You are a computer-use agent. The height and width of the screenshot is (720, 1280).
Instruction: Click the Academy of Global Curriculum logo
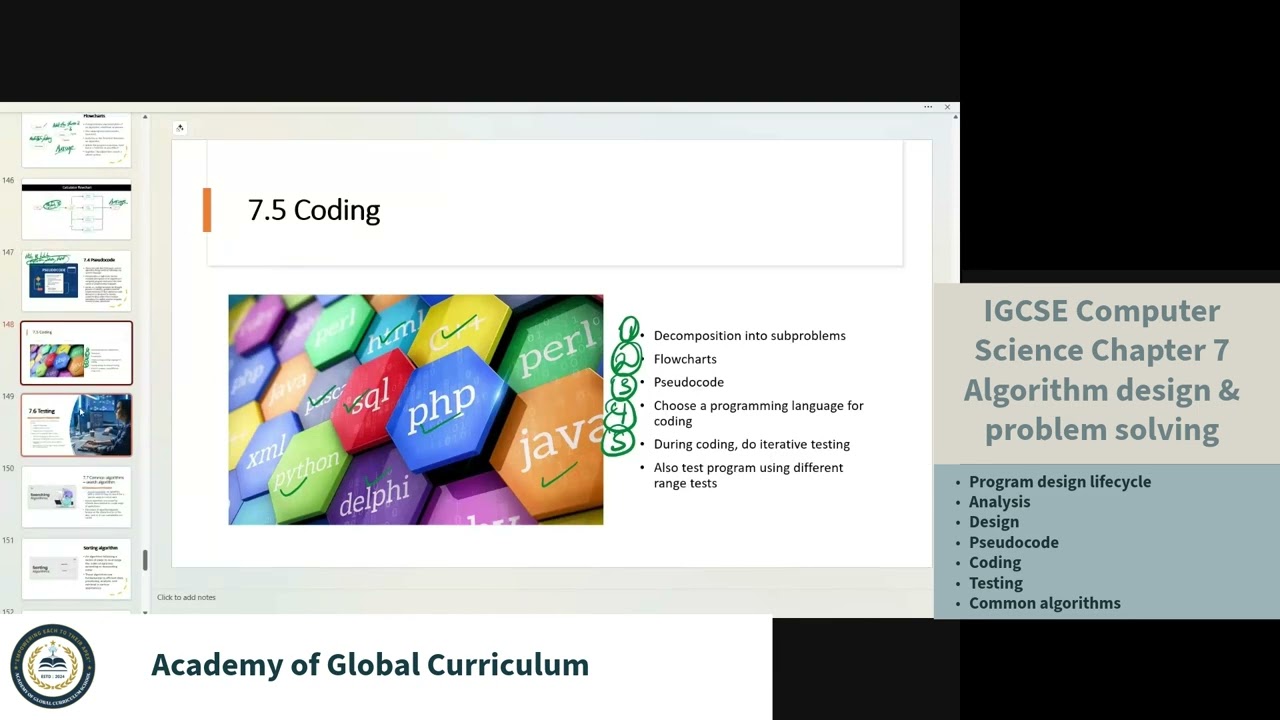pyautogui.click(x=52, y=666)
